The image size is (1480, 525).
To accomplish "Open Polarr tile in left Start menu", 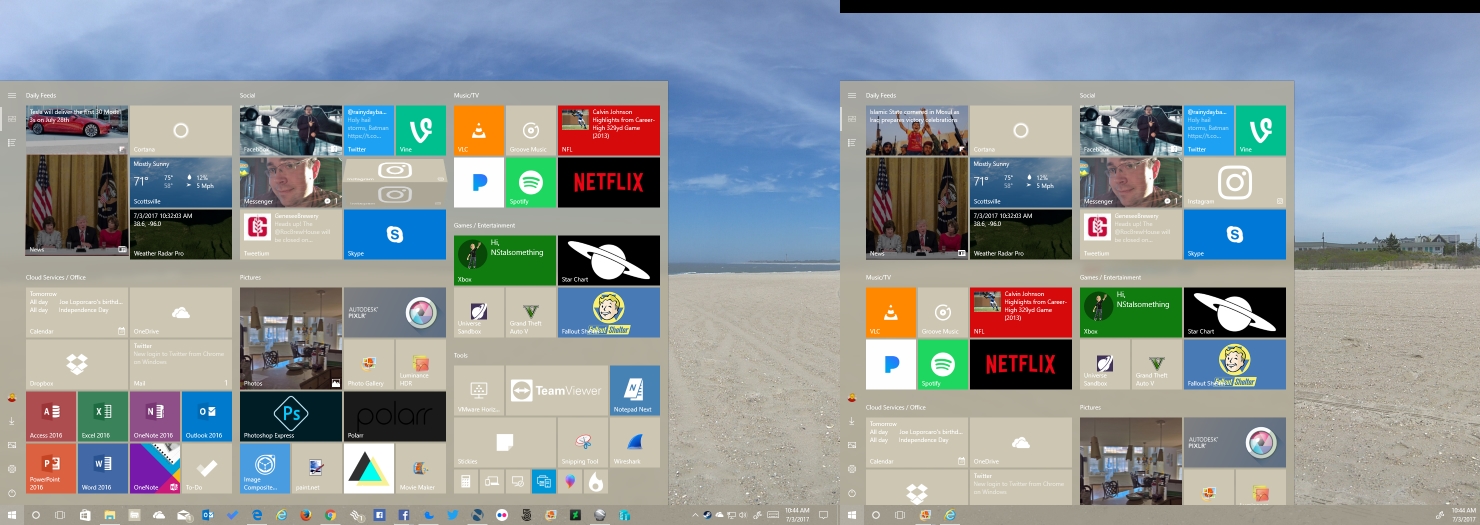I will [395, 416].
